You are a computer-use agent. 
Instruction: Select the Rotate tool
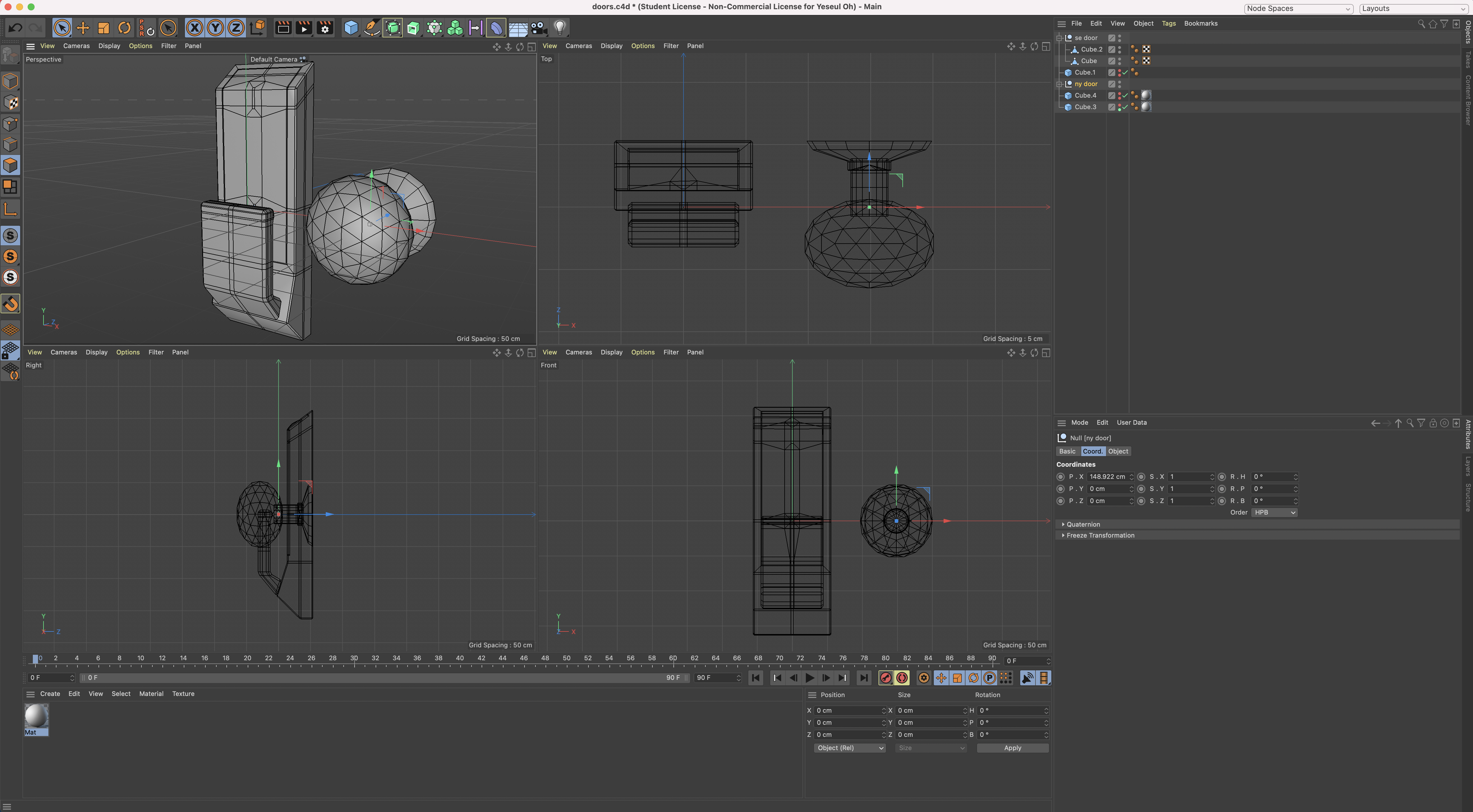[x=124, y=27]
